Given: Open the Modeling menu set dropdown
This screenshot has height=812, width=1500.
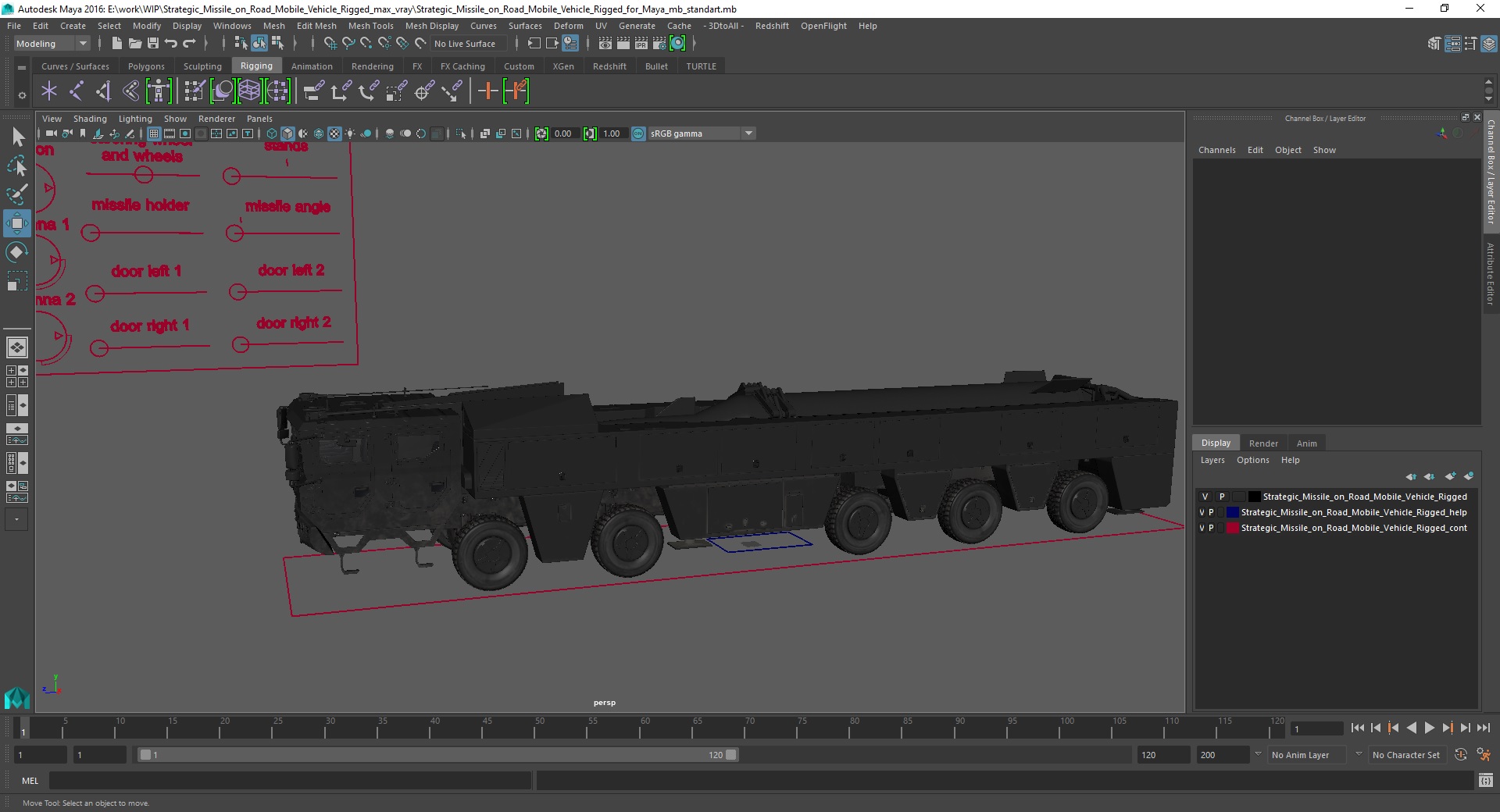Looking at the screenshot, I should 52,44.
